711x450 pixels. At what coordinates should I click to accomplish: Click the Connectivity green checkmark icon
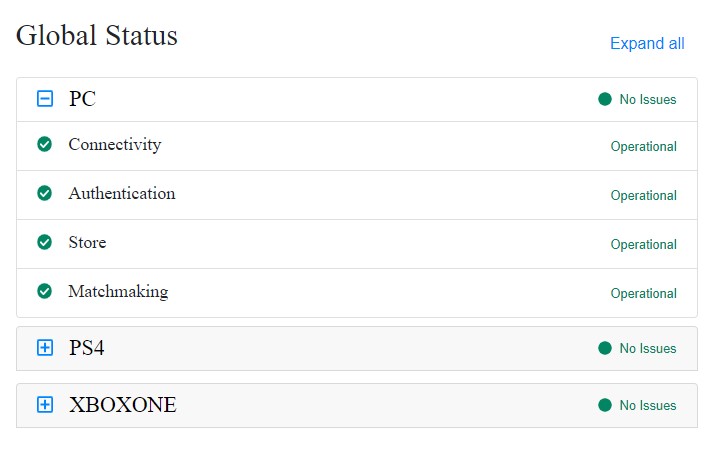pos(44,144)
